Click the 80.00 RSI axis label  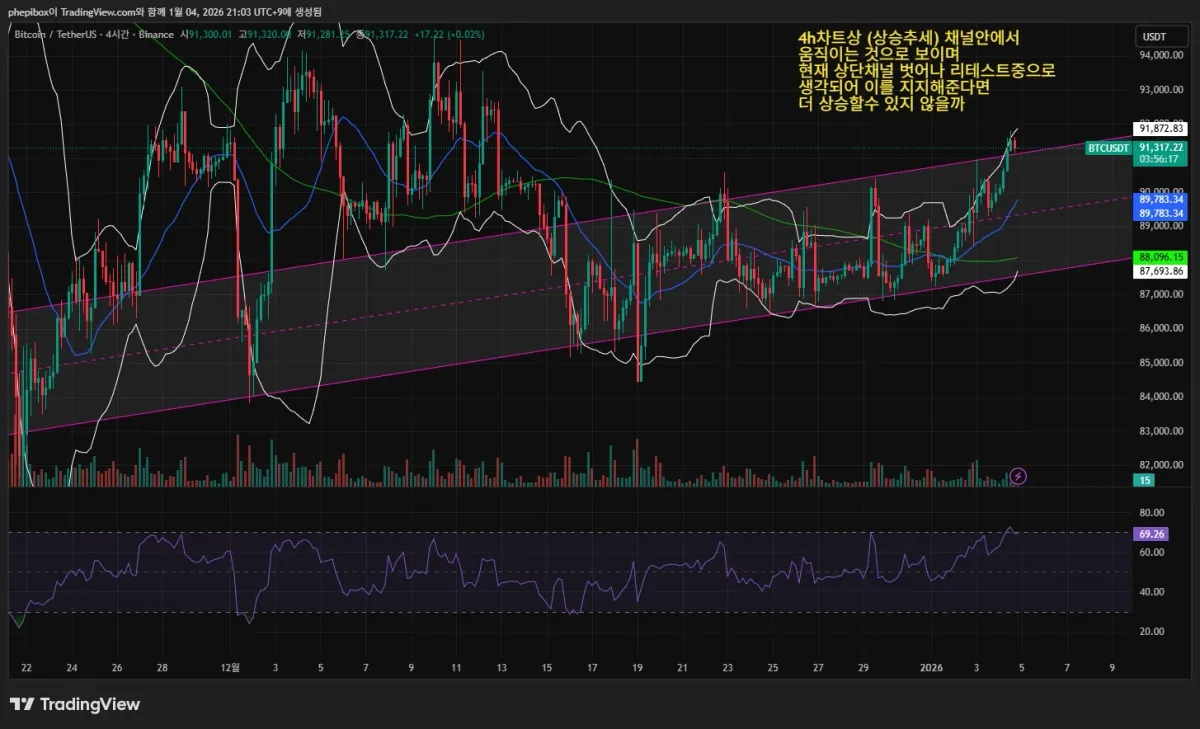tap(1150, 512)
